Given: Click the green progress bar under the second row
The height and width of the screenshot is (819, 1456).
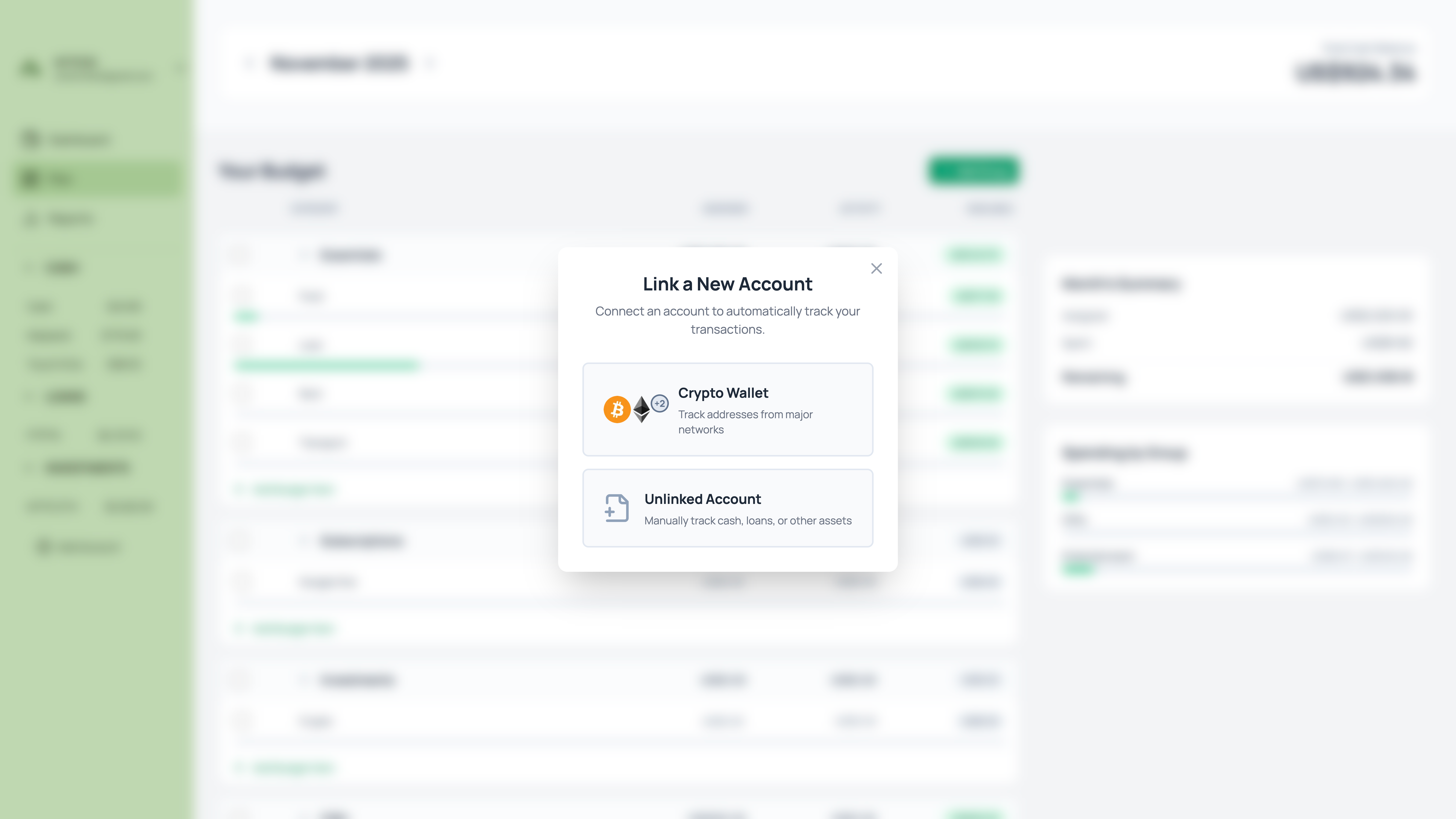Looking at the screenshot, I should point(327,365).
